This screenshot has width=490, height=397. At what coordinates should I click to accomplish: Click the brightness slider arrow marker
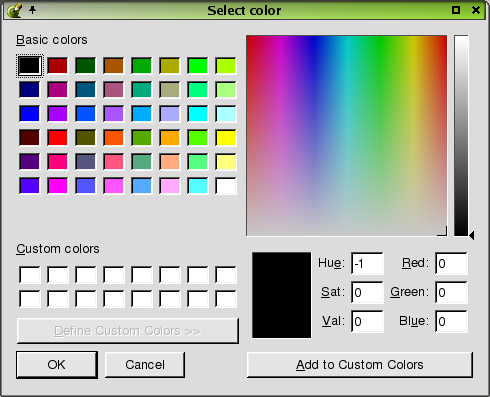coord(471,236)
